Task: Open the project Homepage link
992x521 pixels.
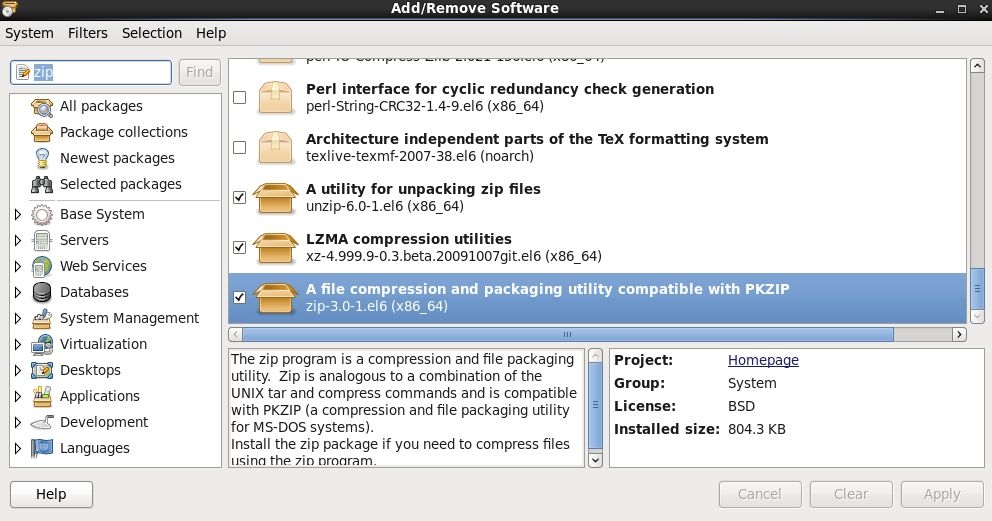Action: click(x=763, y=360)
